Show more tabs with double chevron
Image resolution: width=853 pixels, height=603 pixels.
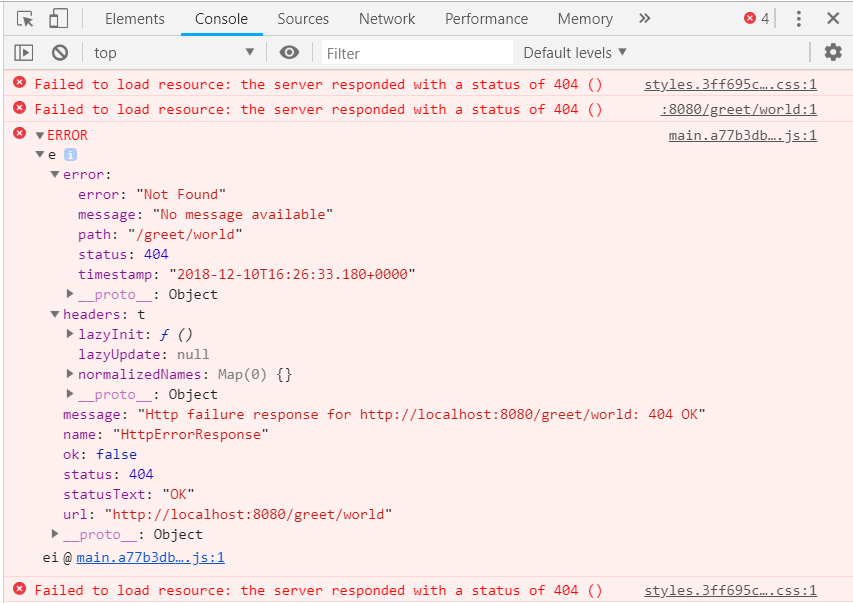(x=645, y=19)
